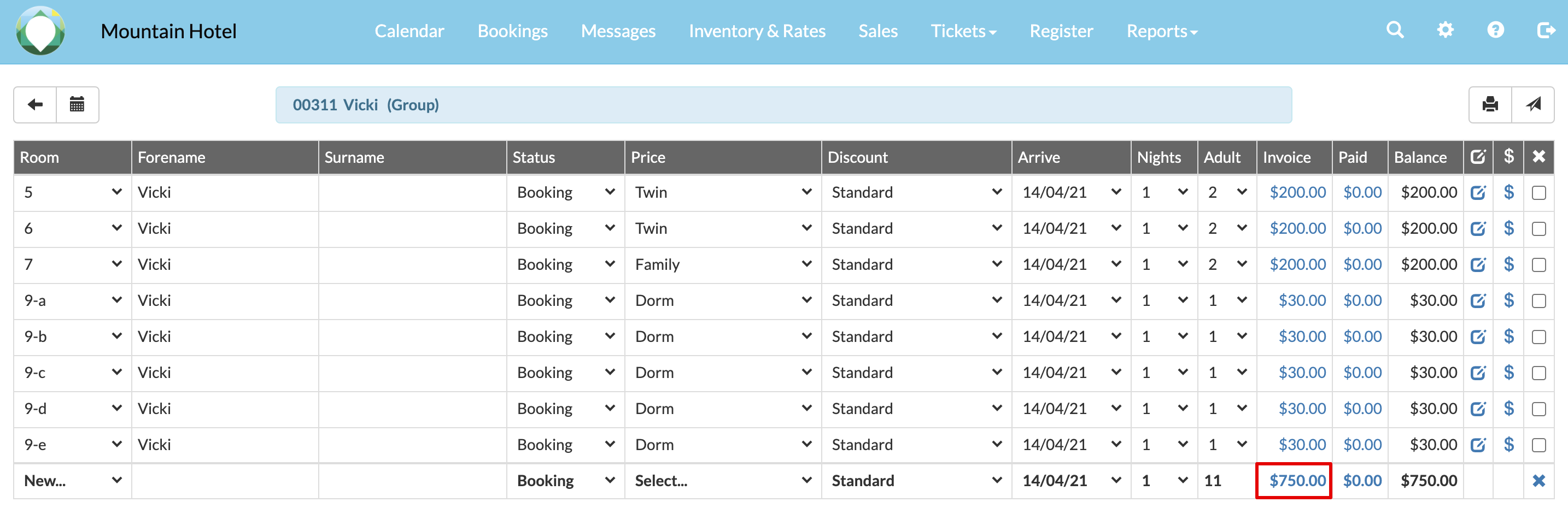Expand the Status dropdown for room 6
This screenshot has width=1568, height=508.
[565, 229]
